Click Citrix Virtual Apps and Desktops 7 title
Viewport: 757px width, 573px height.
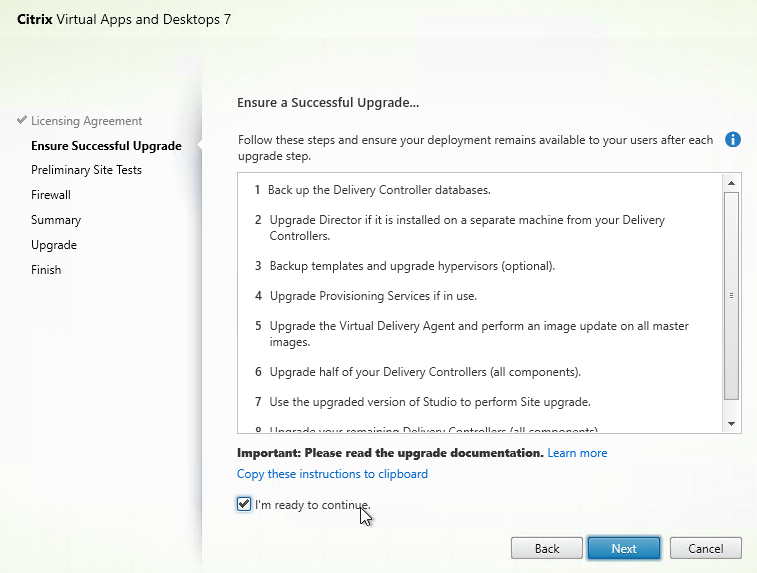(124, 19)
